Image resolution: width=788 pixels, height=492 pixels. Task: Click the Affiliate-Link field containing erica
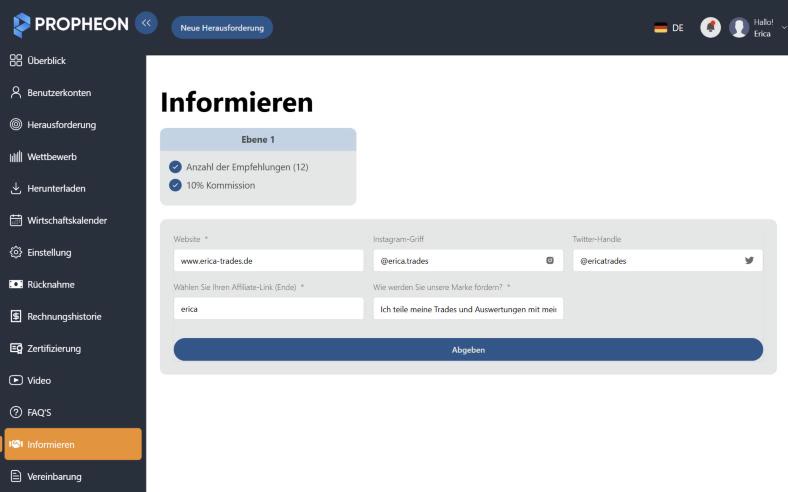[x=268, y=309]
